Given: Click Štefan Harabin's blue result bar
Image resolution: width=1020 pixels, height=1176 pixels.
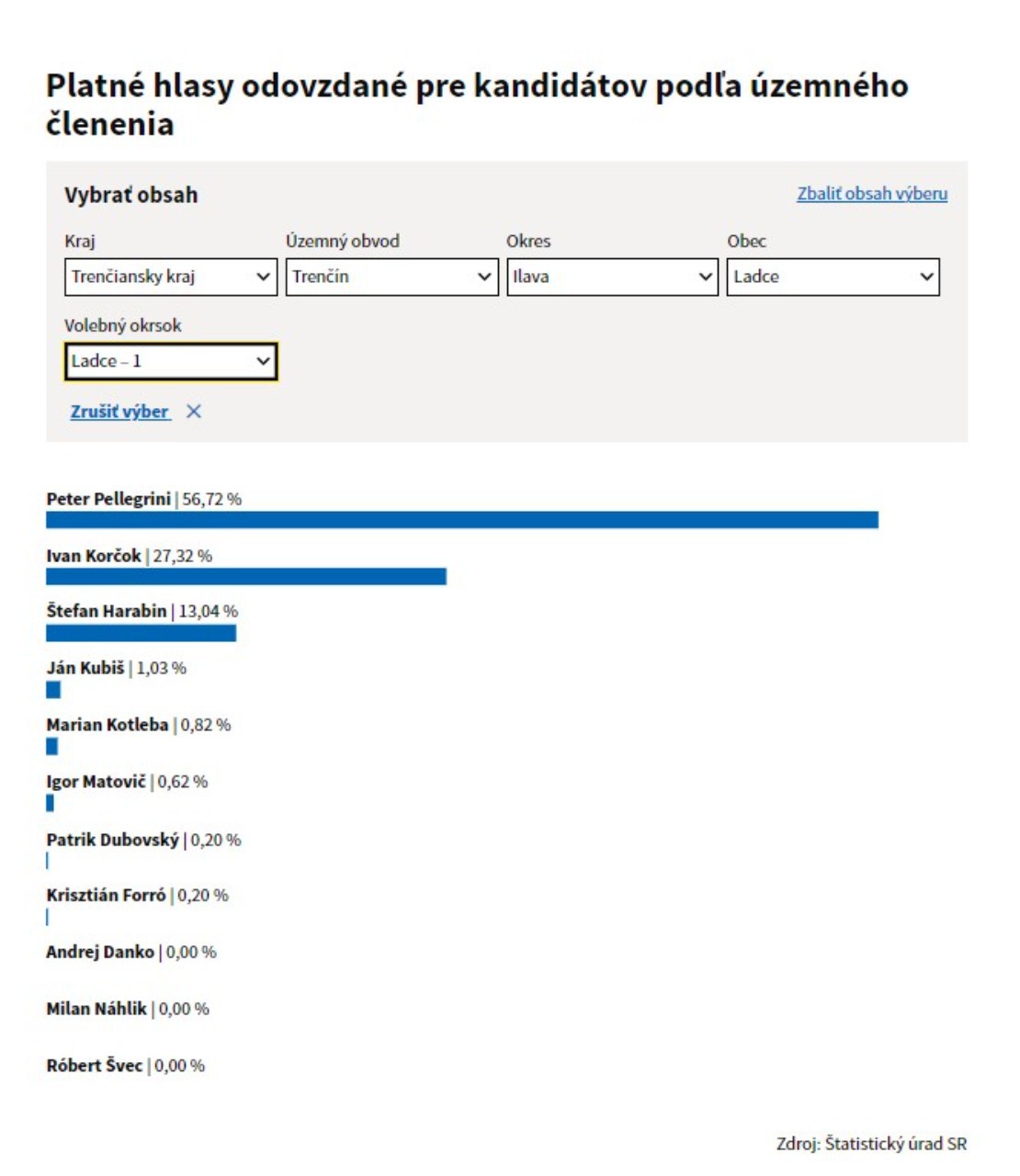Looking at the screenshot, I should click(142, 633).
